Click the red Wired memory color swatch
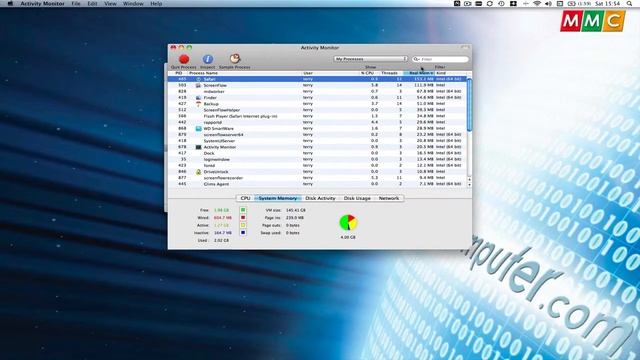The height and width of the screenshot is (360, 640). pyautogui.click(x=243, y=218)
